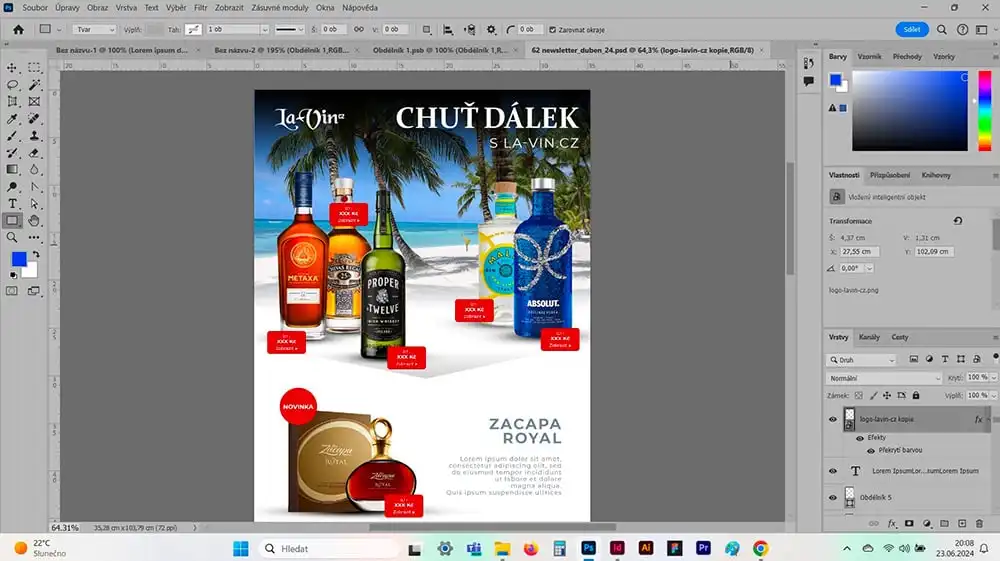This screenshot has height=561, width=1000.
Task: Open the Normální blend mode dropdown
Action: click(883, 378)
